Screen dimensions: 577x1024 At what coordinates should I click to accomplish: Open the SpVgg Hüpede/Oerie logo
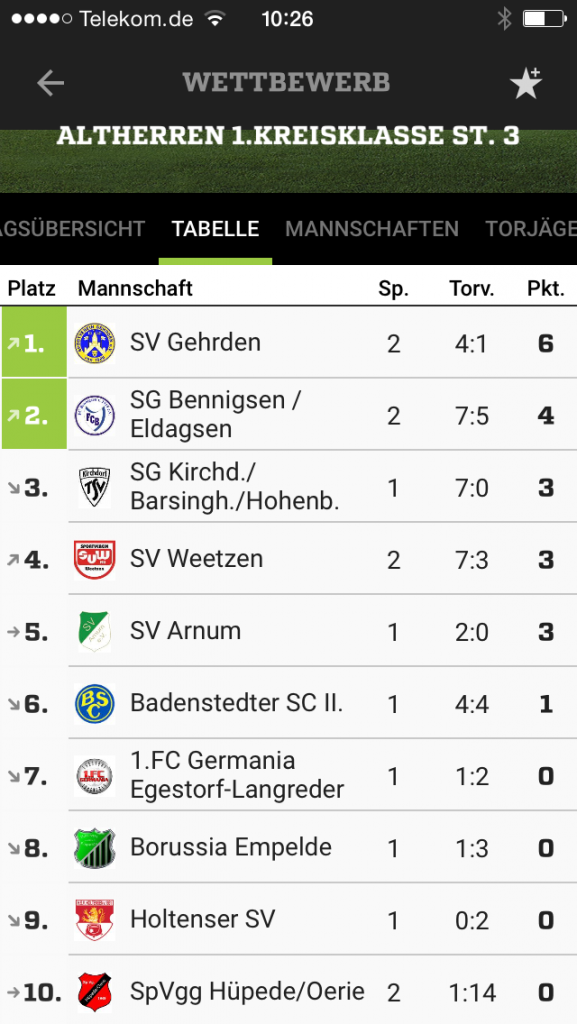pyautogui.click(x=95, y=993)
